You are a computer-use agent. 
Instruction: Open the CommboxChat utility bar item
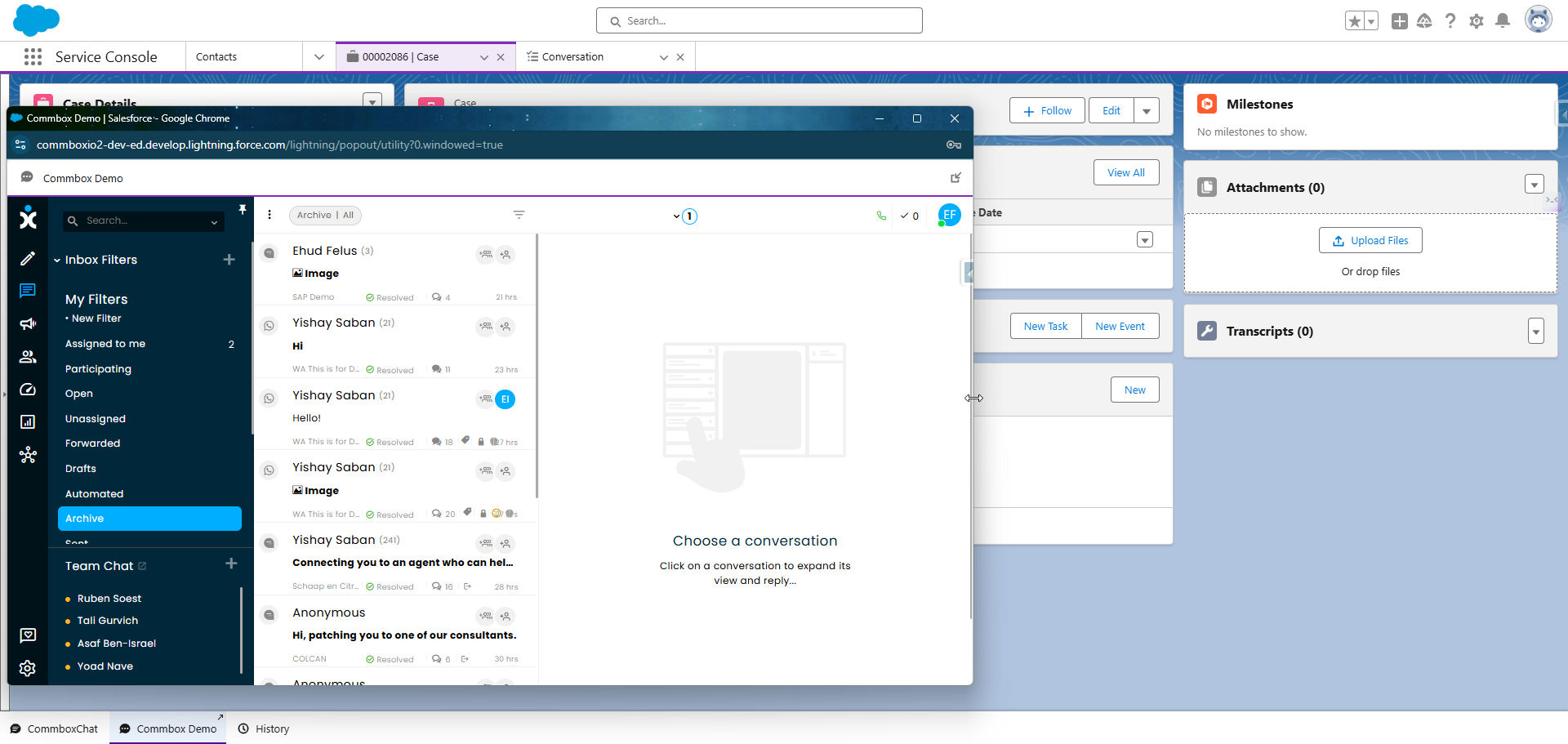pyautogui.click(x=54, y=728)
